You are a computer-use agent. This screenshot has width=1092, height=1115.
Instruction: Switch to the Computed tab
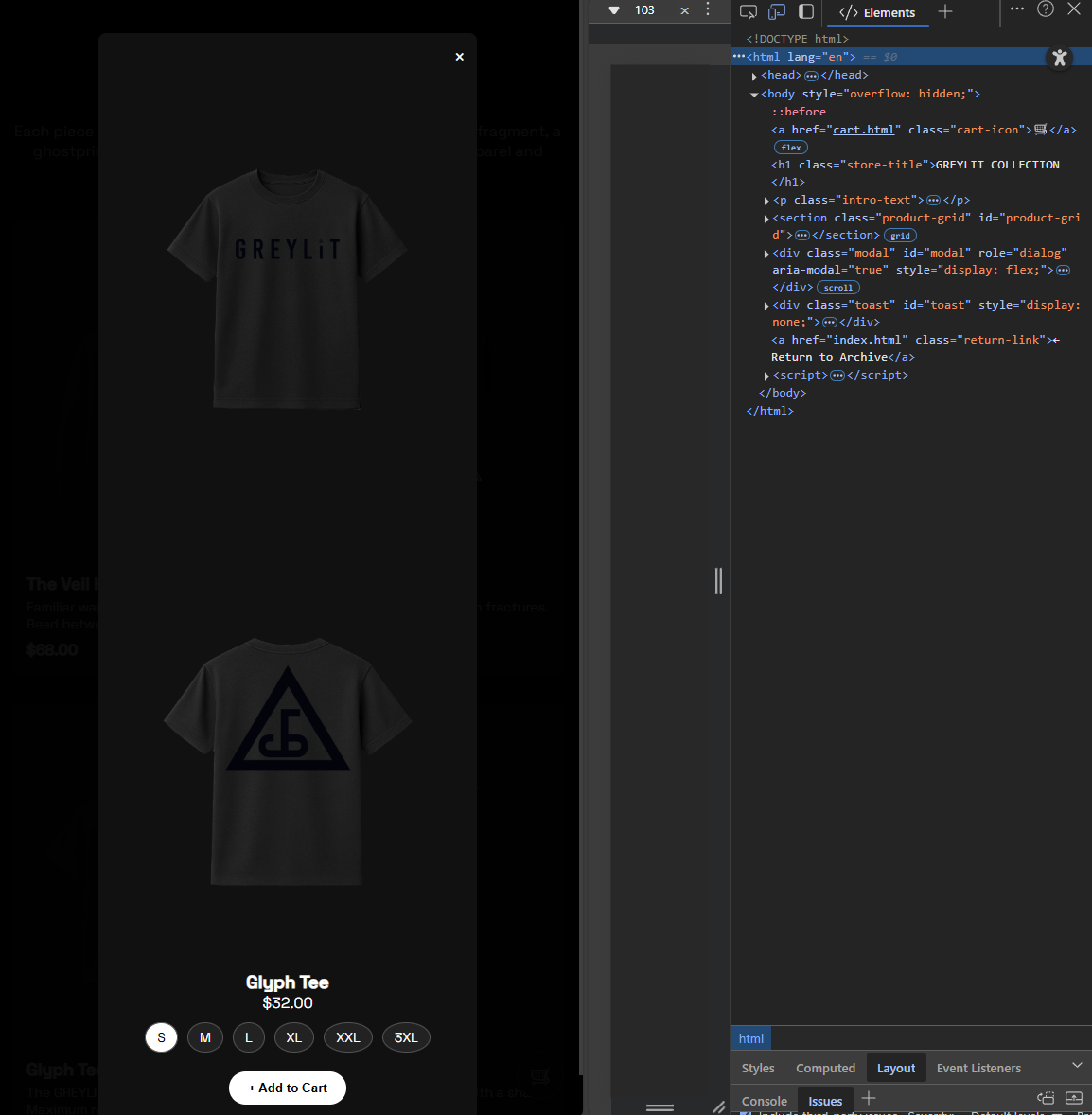point(825,1068)
